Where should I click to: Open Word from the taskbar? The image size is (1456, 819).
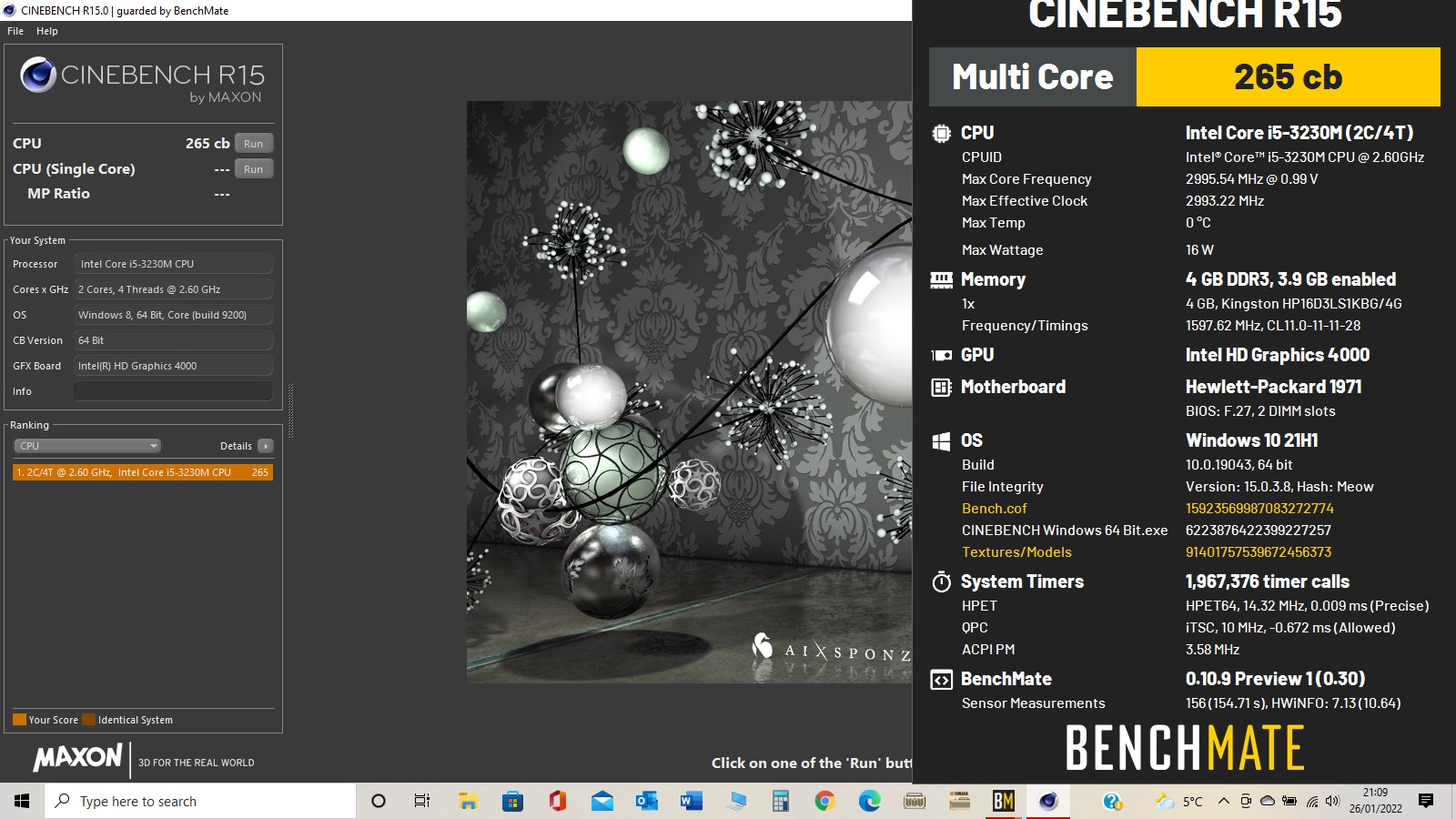691,801
